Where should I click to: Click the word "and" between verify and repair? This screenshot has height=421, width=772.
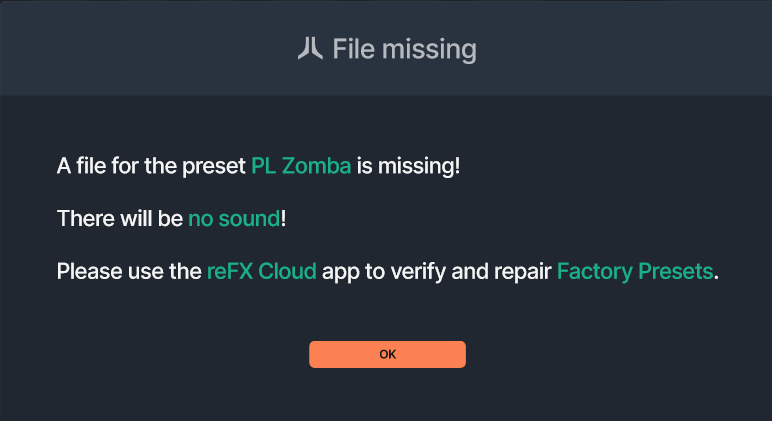coord(471,271)
